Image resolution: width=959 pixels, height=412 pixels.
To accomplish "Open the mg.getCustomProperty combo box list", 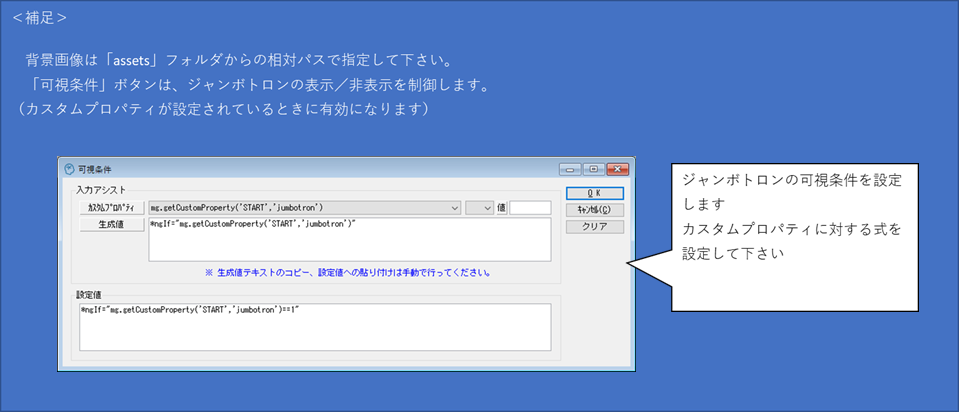I will [x=455, y=208].
